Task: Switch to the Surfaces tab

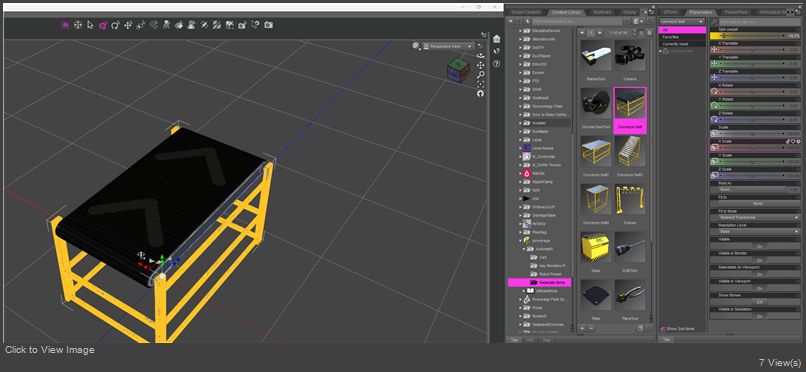Action: click(x=602, y=12)
